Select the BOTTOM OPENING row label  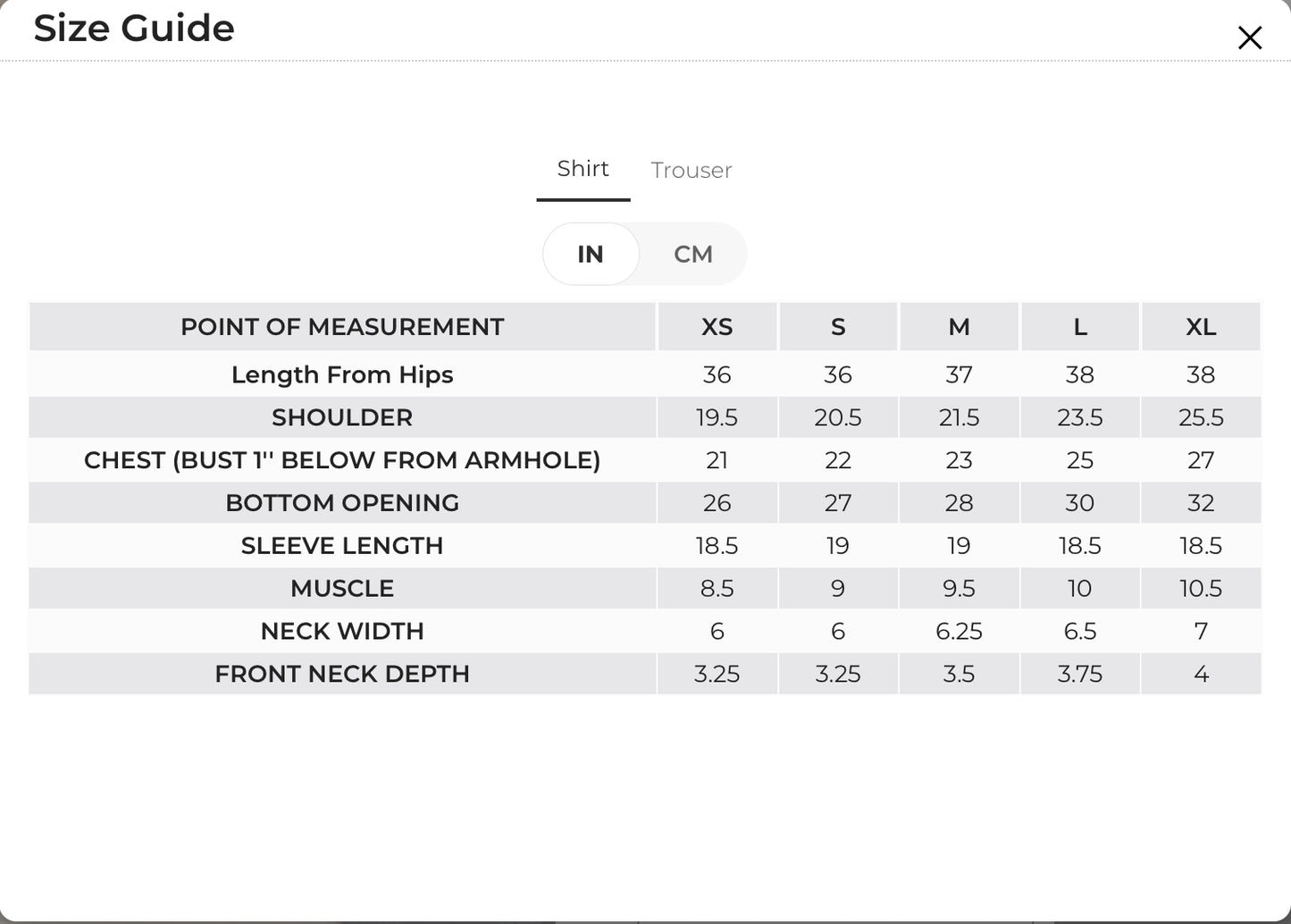(x=342, y=503)
